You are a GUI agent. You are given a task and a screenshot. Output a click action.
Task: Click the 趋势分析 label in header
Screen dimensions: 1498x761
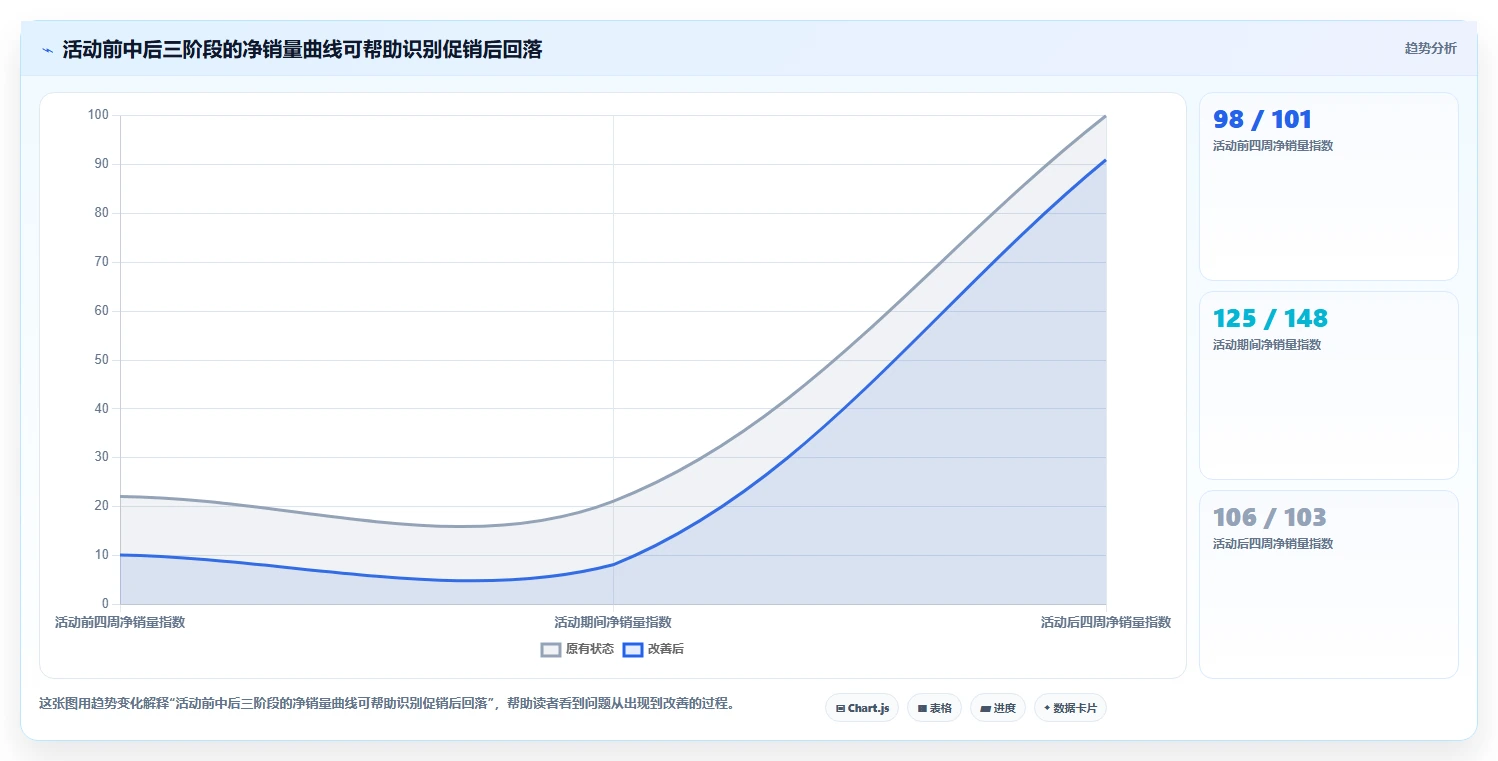(1430, 48)
